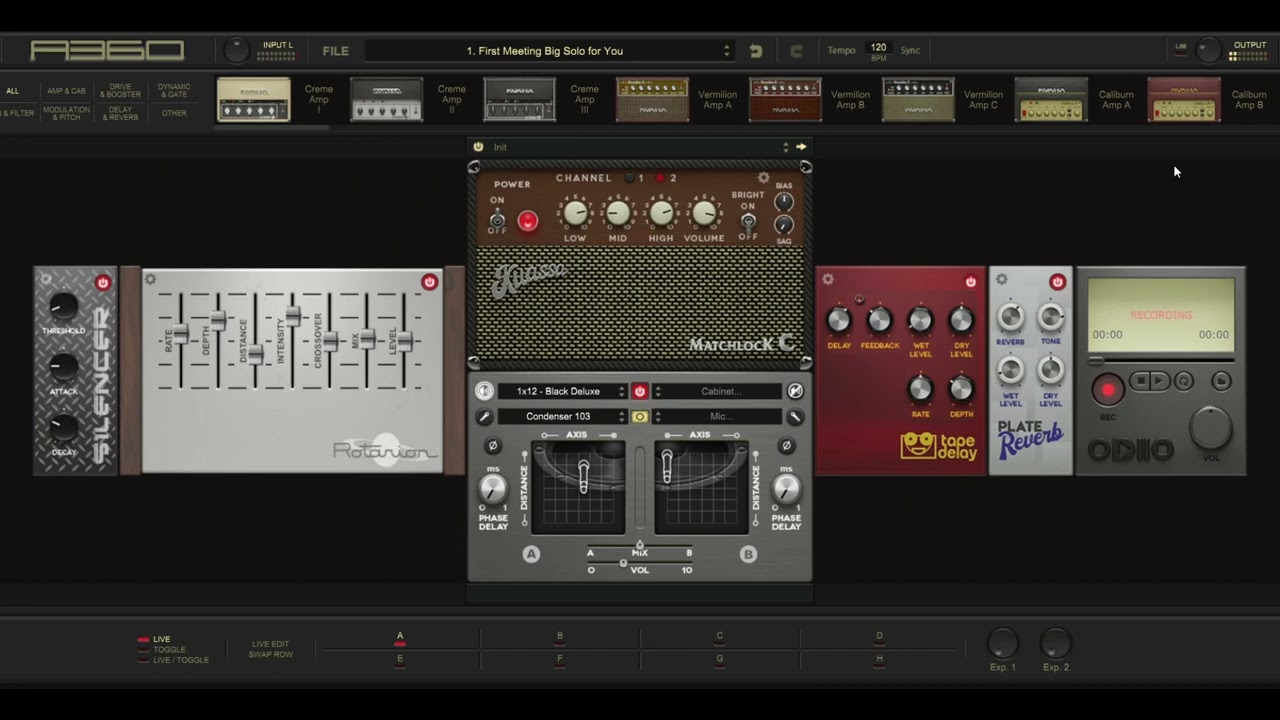Toggle the Rotarion pedal power button
This screenshot has height=720, width=1280.
(429, 282)
